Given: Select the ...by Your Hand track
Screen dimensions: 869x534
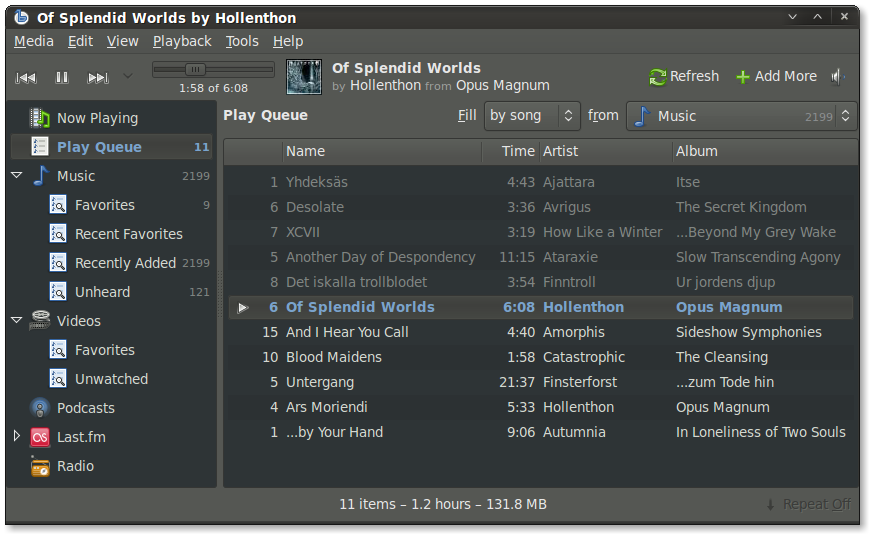Looking at the screenshot, I should pyautogui.click(x=540, y=432).
